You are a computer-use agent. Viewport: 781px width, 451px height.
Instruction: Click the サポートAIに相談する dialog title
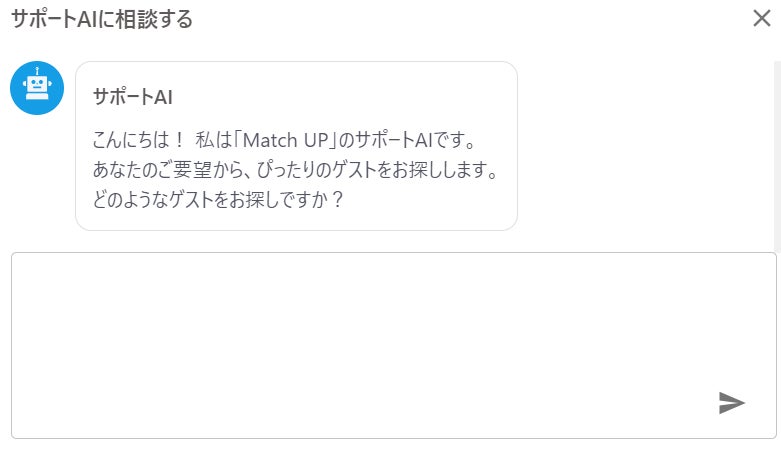[x=102, y=19]
